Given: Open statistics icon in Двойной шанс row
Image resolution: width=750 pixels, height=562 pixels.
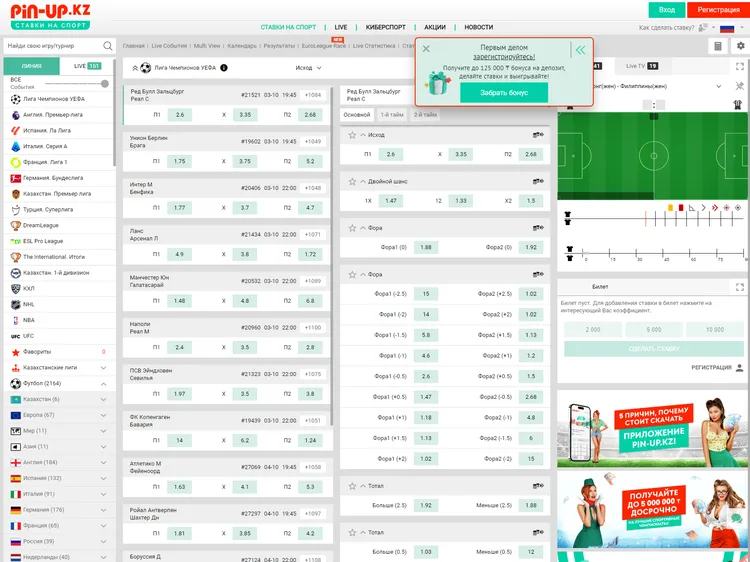Looking at the screenshot, I should click(538, 182).
